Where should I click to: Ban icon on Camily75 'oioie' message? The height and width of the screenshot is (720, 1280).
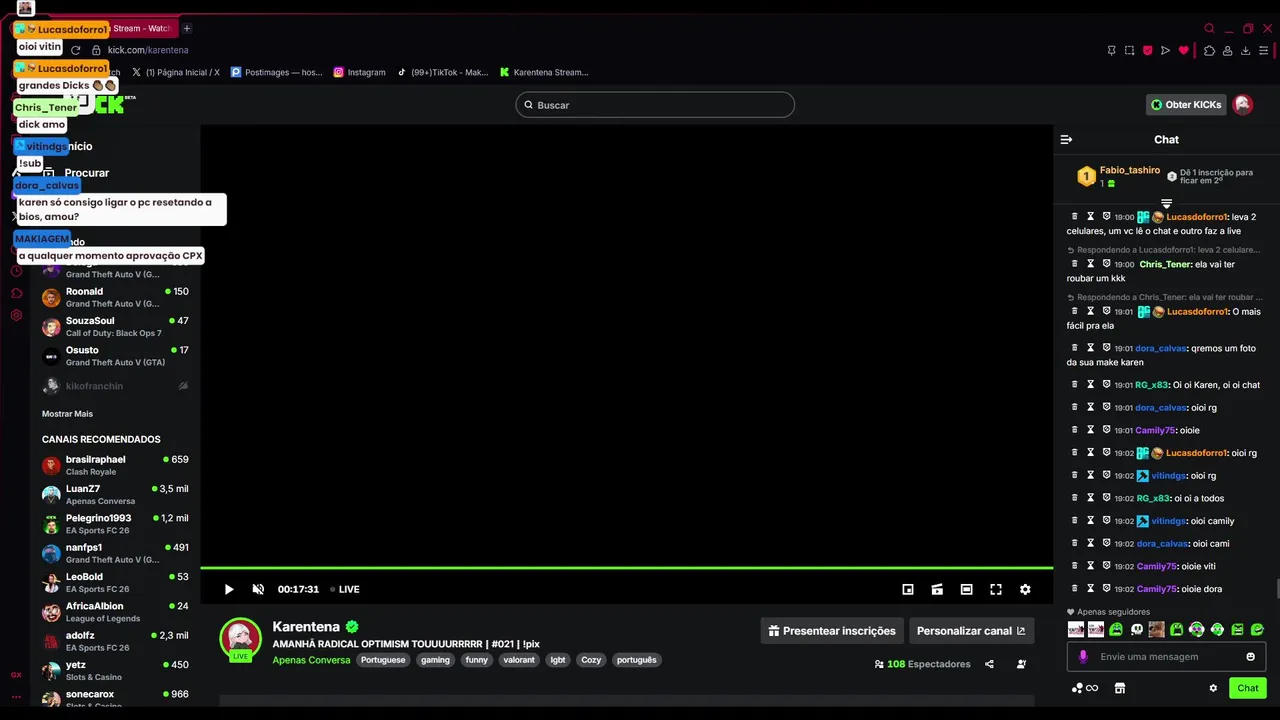(x=1107, y=430)
